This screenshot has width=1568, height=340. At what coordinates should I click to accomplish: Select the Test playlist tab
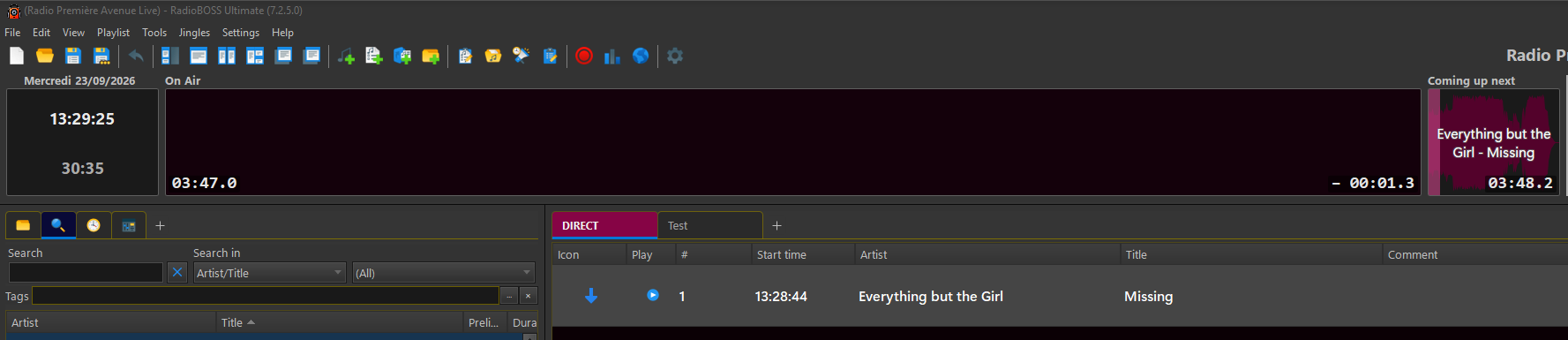710,225
